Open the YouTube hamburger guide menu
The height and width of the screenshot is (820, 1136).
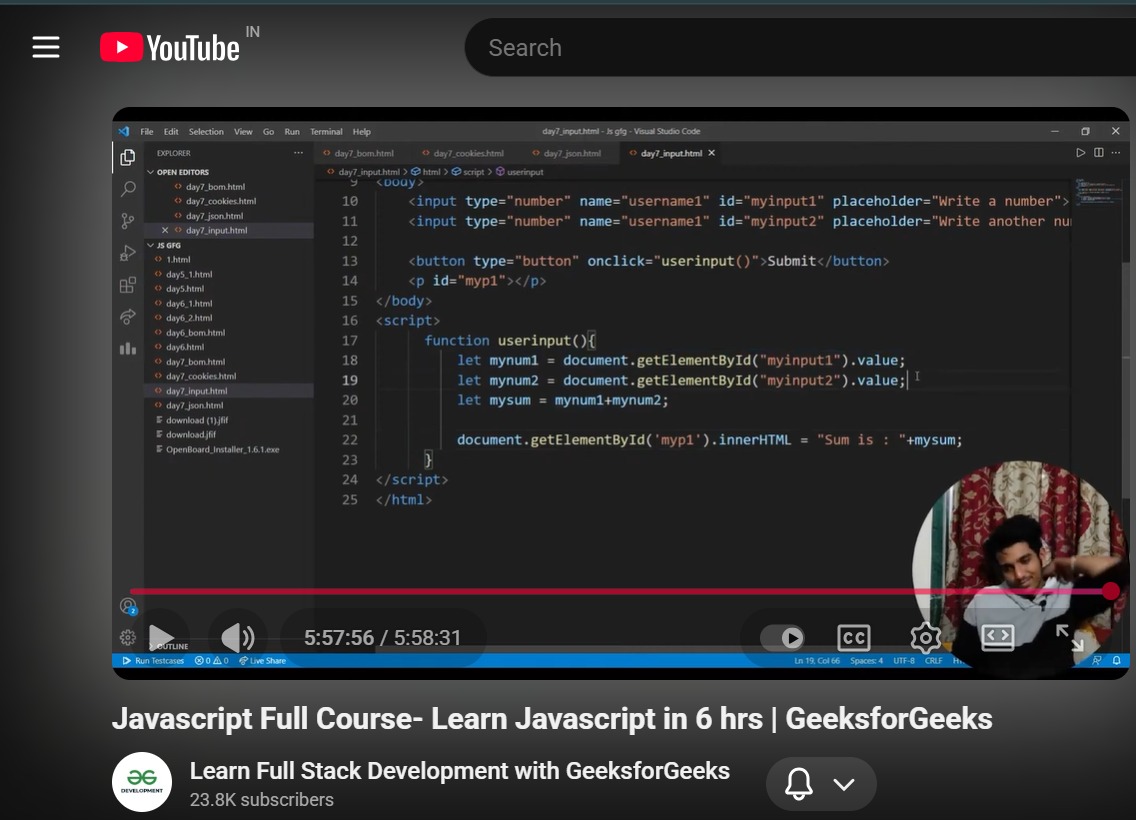[46, 48]
